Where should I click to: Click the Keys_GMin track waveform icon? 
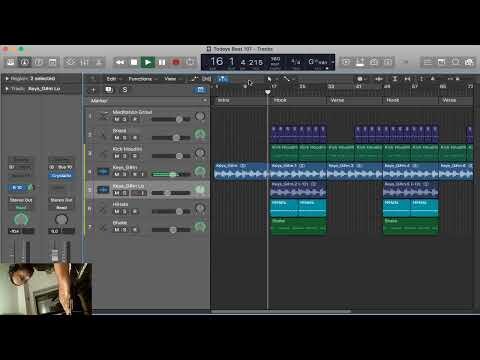pos(103,172)
